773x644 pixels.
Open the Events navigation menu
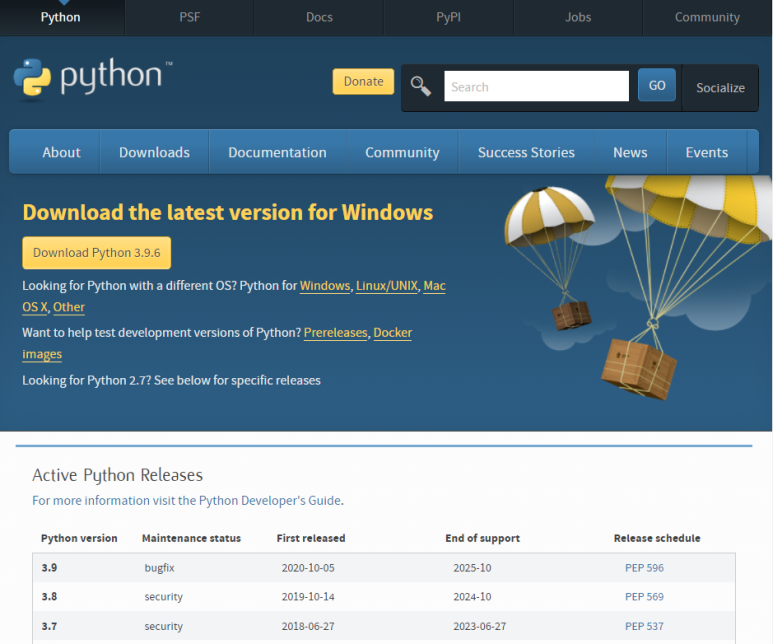706,152
